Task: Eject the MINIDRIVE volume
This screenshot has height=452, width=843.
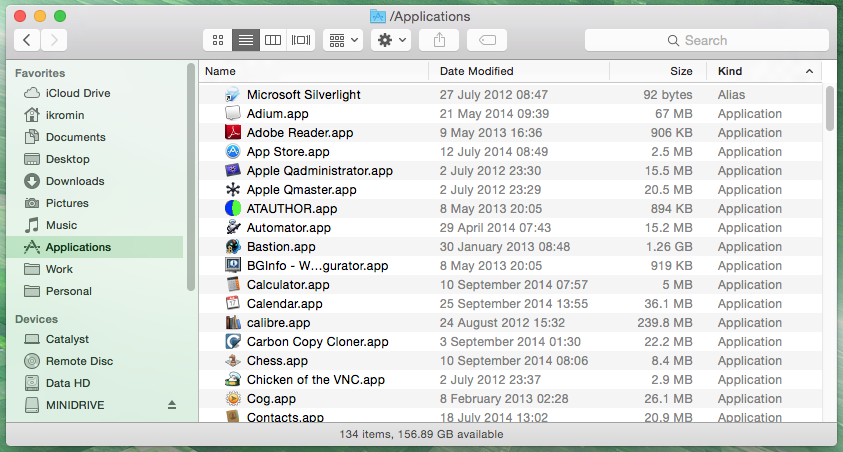Action: (x=172, y=405)
